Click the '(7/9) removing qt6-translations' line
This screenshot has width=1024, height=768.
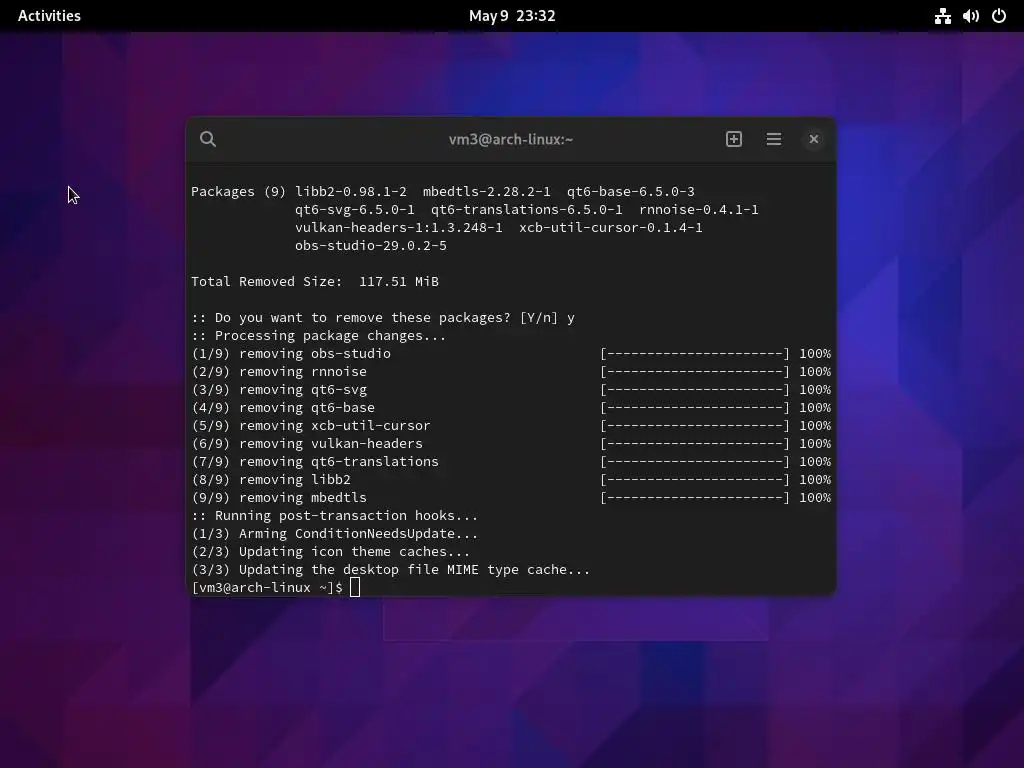(315, 462)
